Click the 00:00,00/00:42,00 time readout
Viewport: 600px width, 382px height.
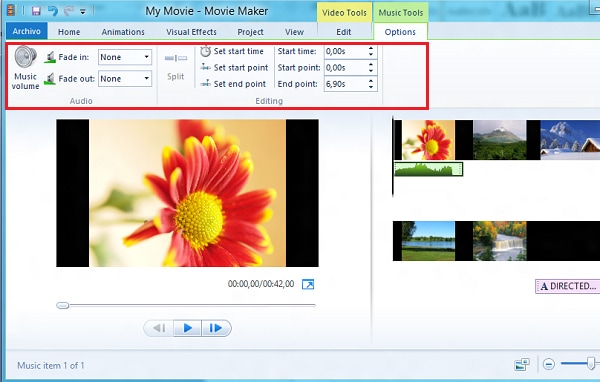click(x=261, y=284)
